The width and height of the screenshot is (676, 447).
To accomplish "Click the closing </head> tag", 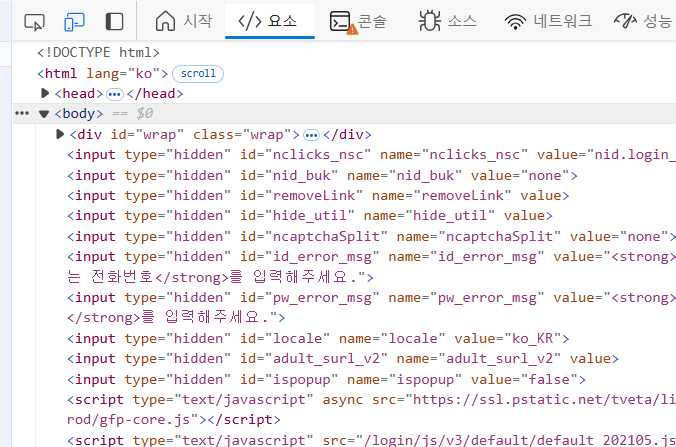I will tap(155, 94).
